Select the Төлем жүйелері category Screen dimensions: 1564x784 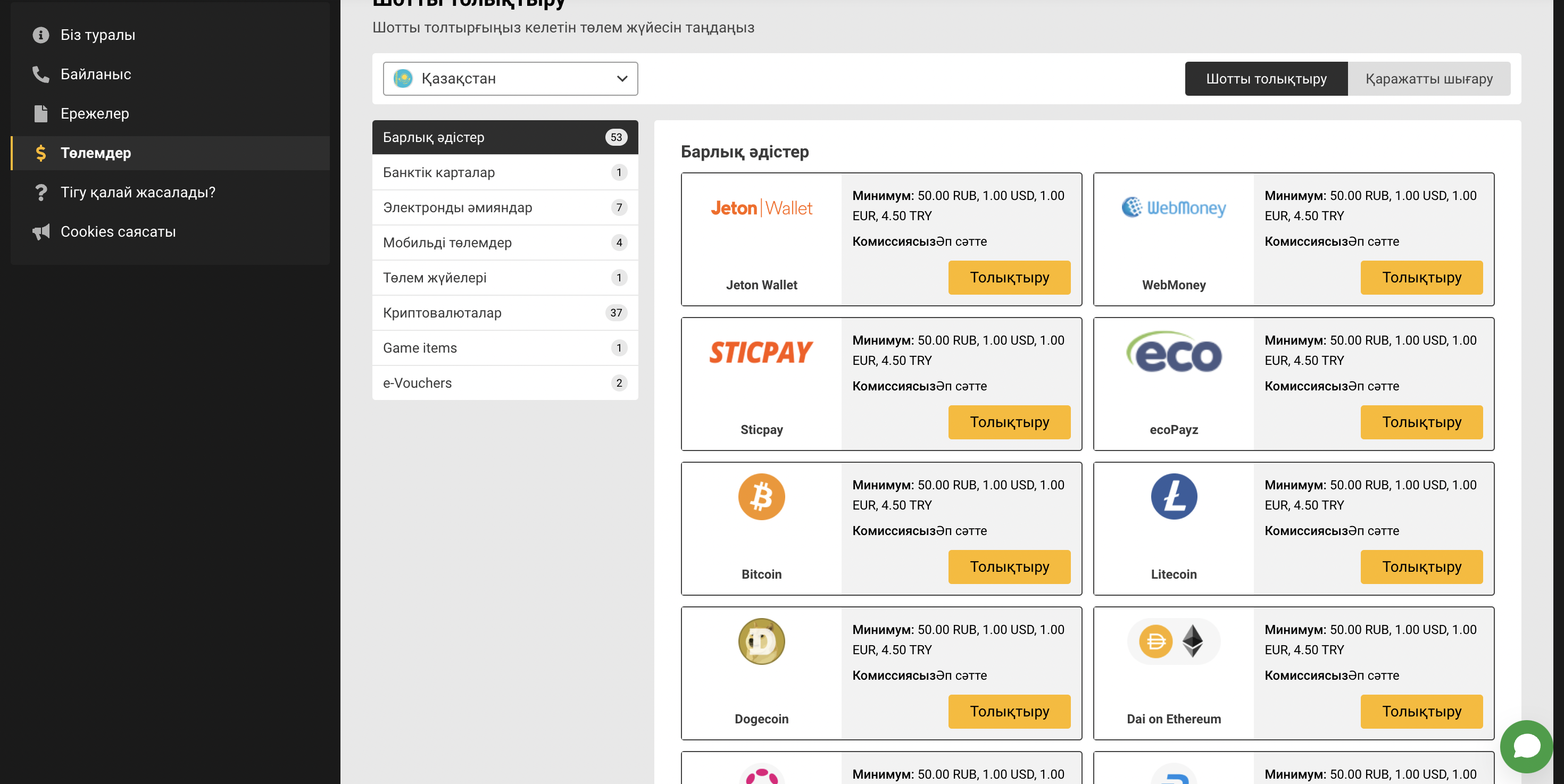pos(504,278)
